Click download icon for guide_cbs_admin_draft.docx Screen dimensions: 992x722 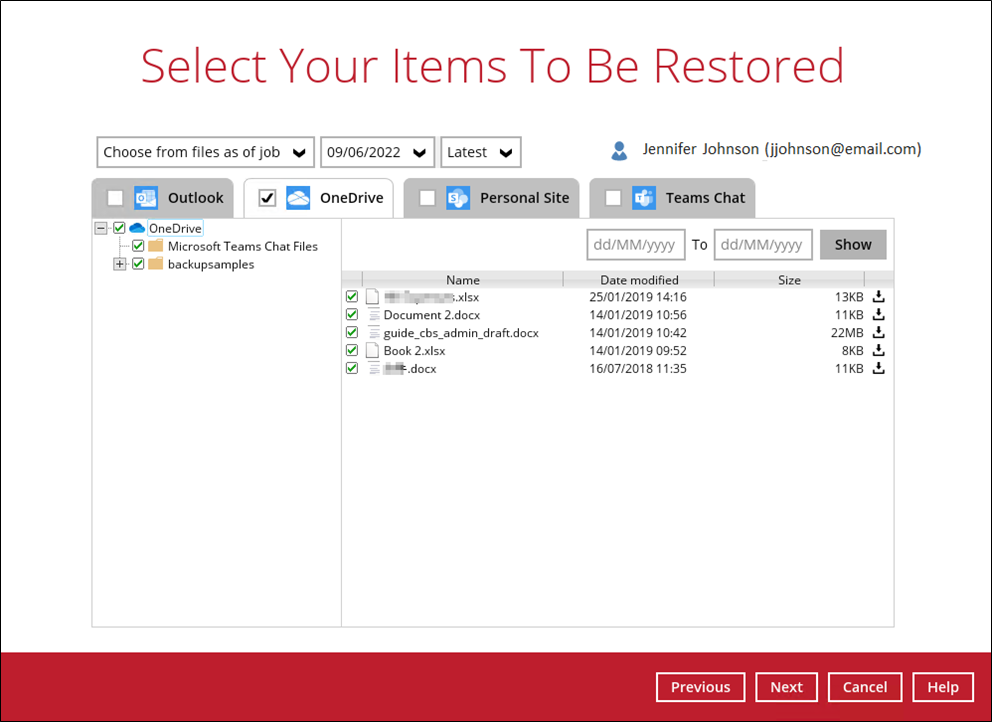coord(878,333)
